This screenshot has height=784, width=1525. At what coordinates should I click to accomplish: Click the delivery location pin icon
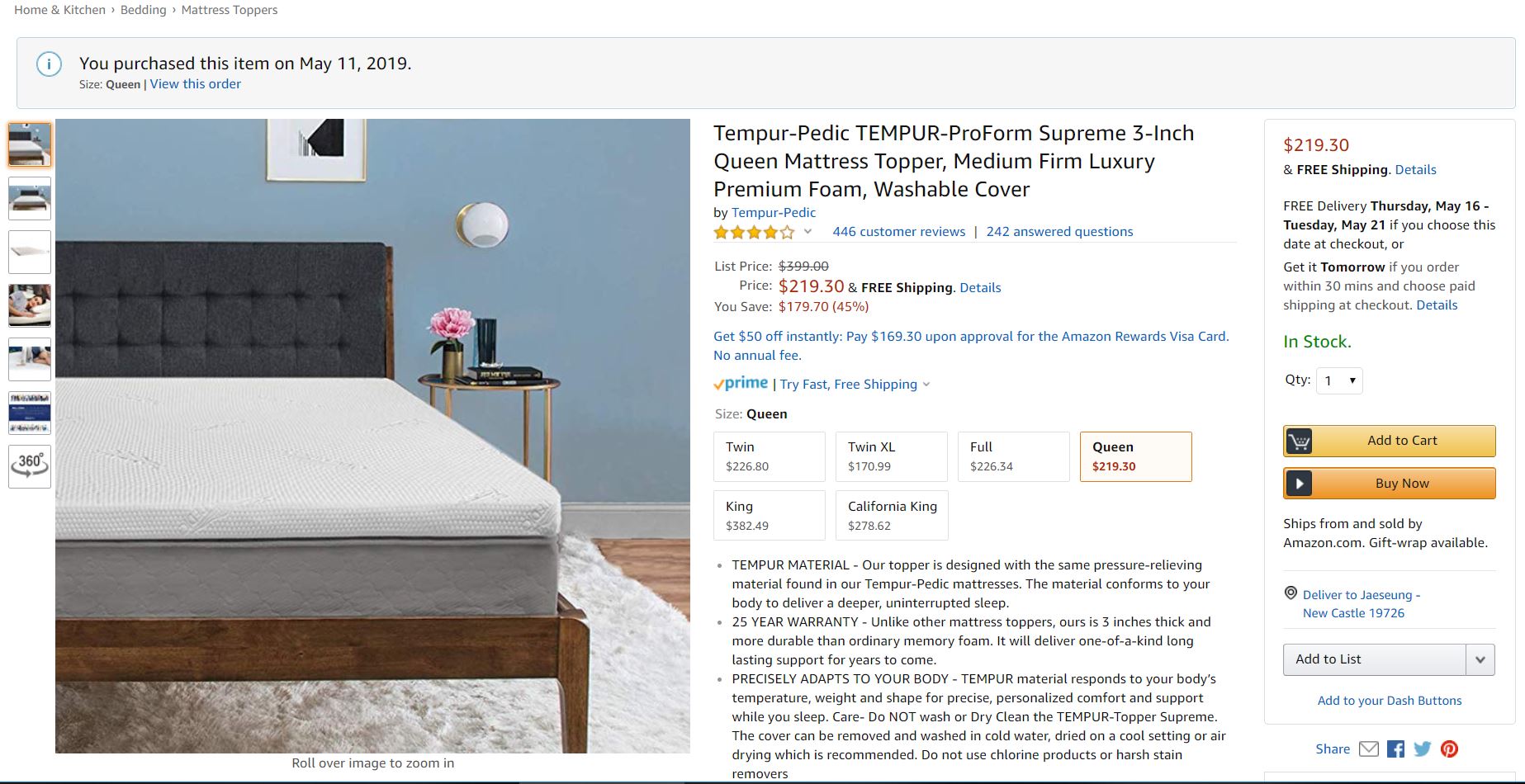pyautogui.click(x=1291, y=593)
